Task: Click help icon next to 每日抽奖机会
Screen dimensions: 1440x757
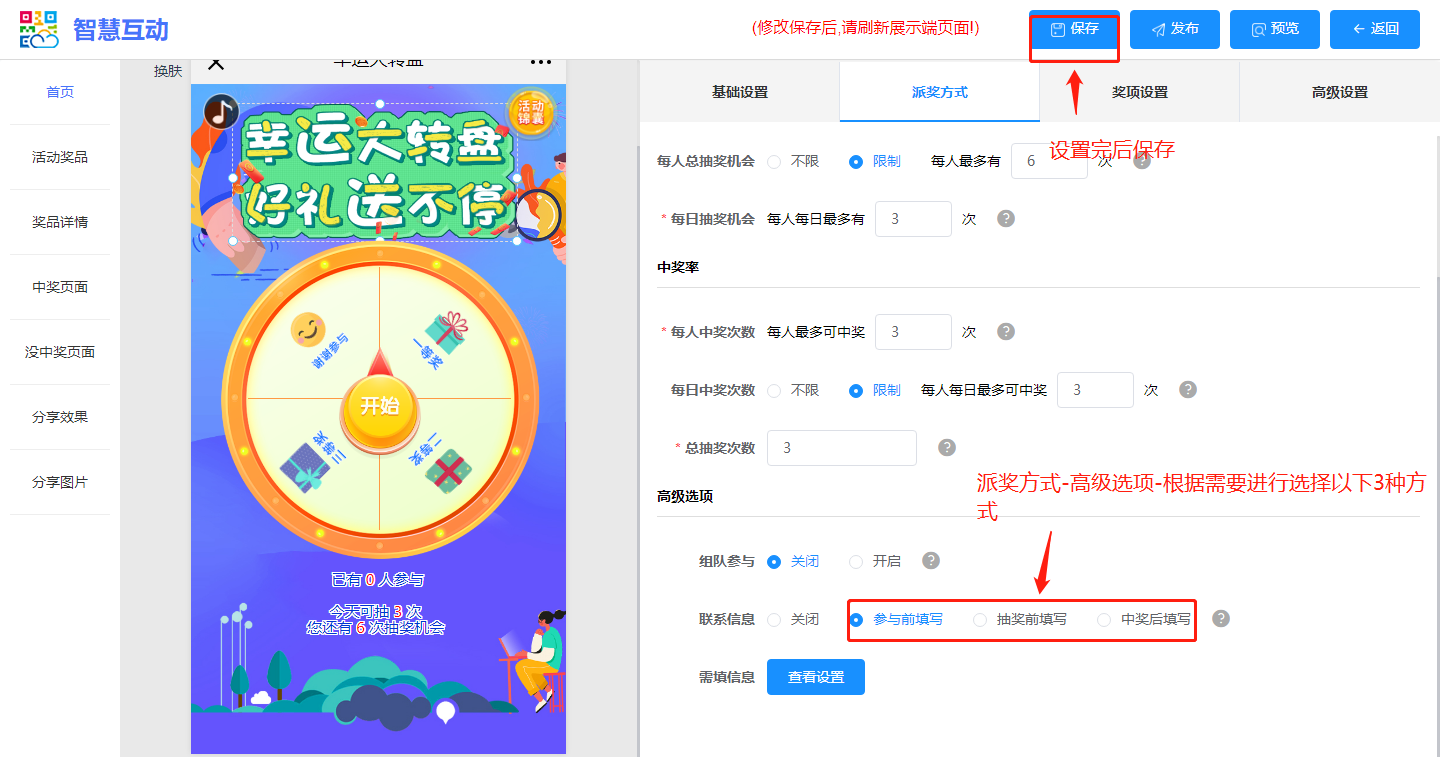Action: click(x=1006, y=219)
